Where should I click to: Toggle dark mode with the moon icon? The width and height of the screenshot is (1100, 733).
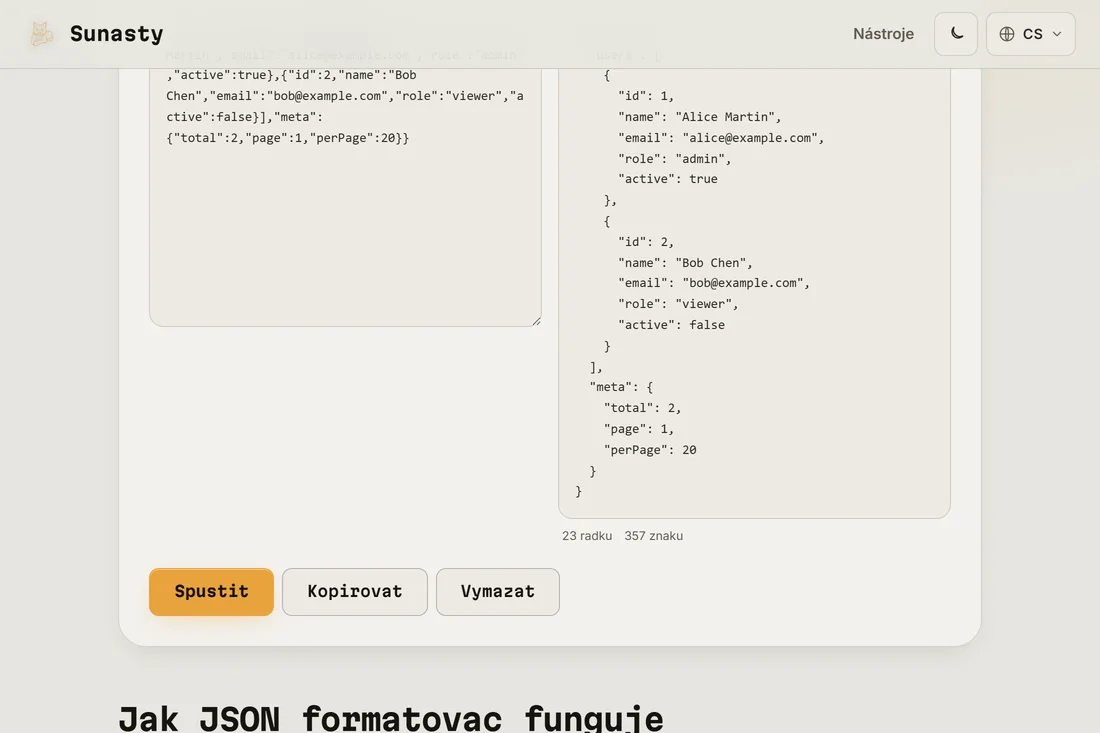point(955,34)
